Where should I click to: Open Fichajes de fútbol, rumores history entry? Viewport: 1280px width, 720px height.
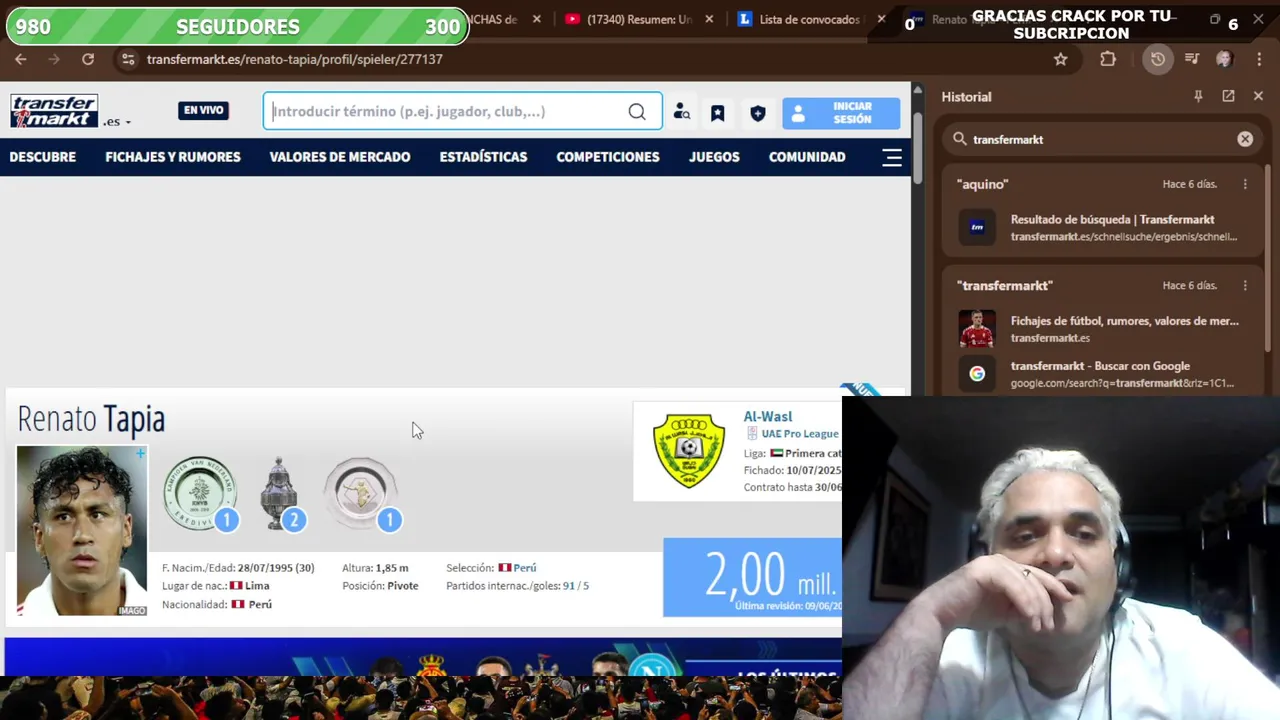click(x=1101, y=329)
